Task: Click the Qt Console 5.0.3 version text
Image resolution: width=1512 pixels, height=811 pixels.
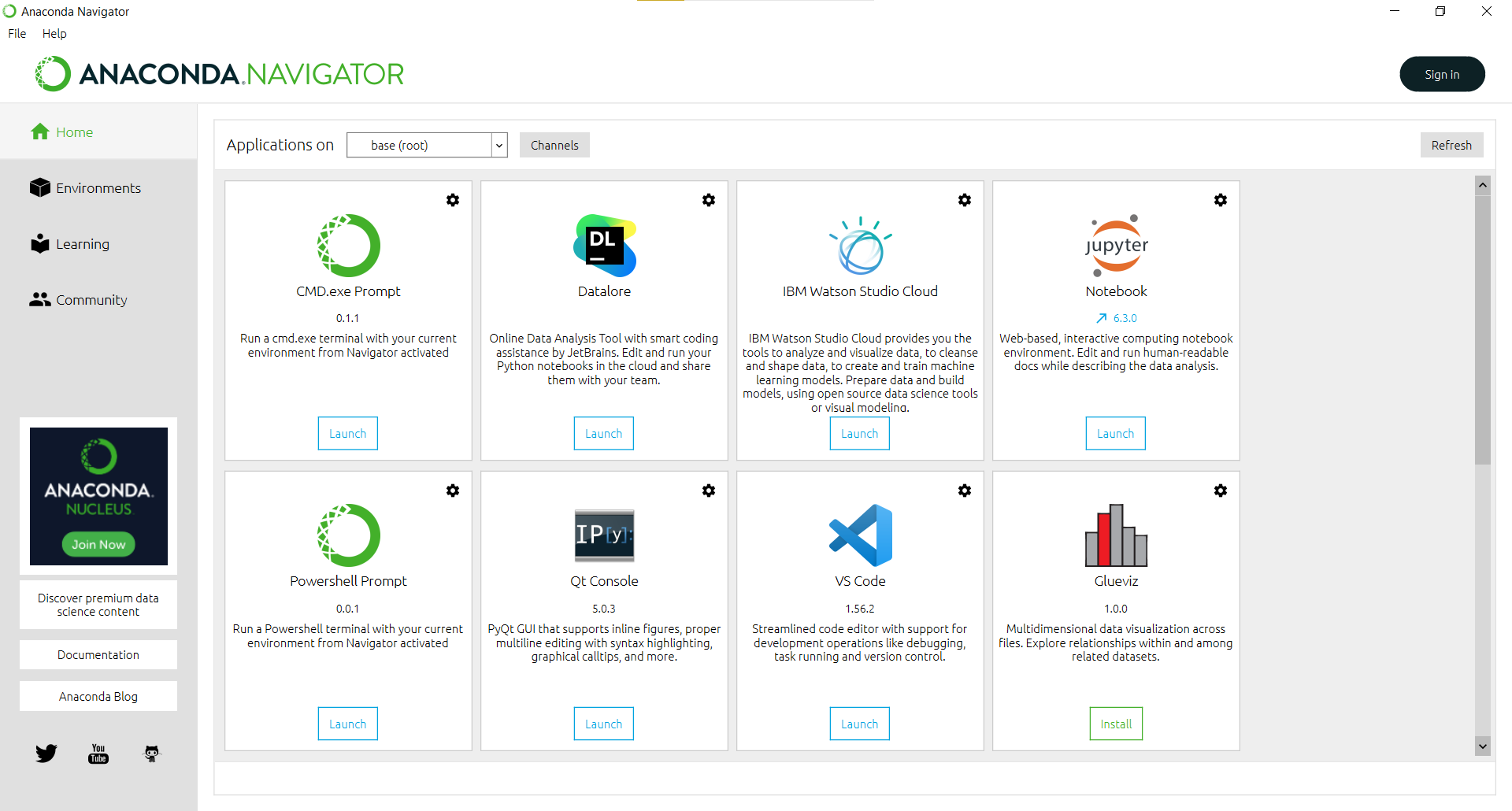Action: pos(604,609)
